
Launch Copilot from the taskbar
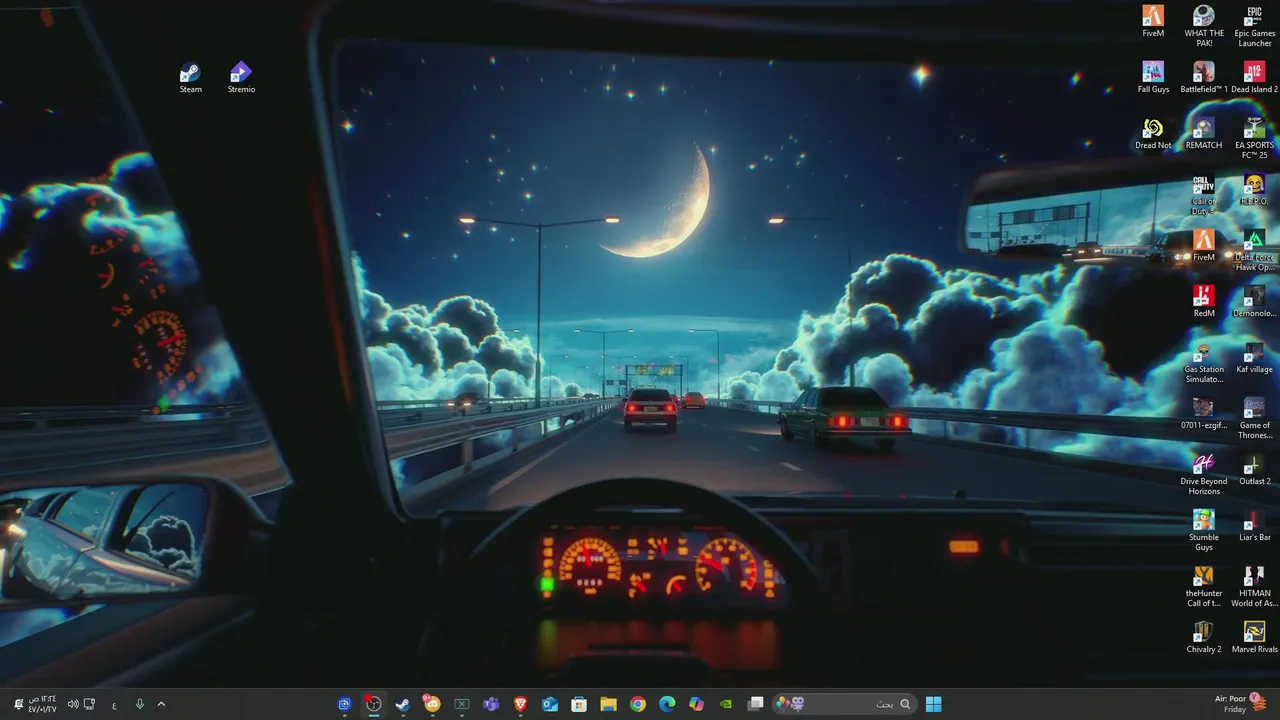pos(697,704)
